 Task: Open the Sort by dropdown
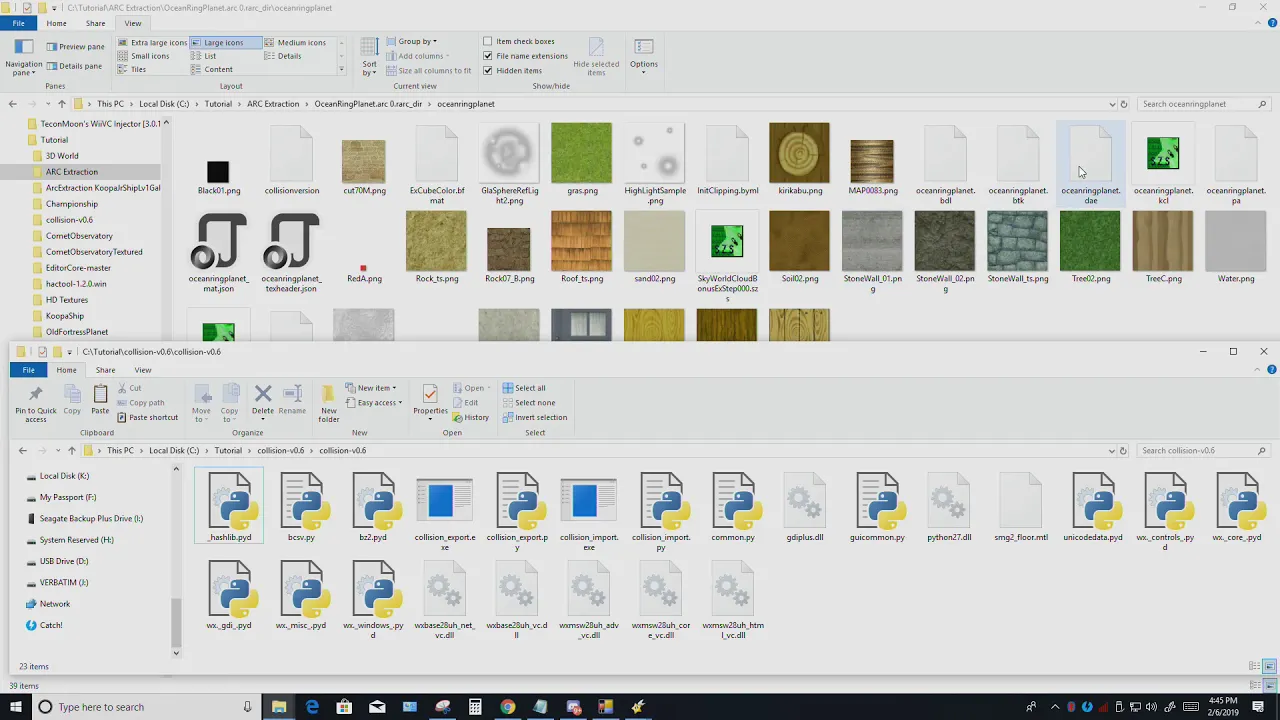369,58
